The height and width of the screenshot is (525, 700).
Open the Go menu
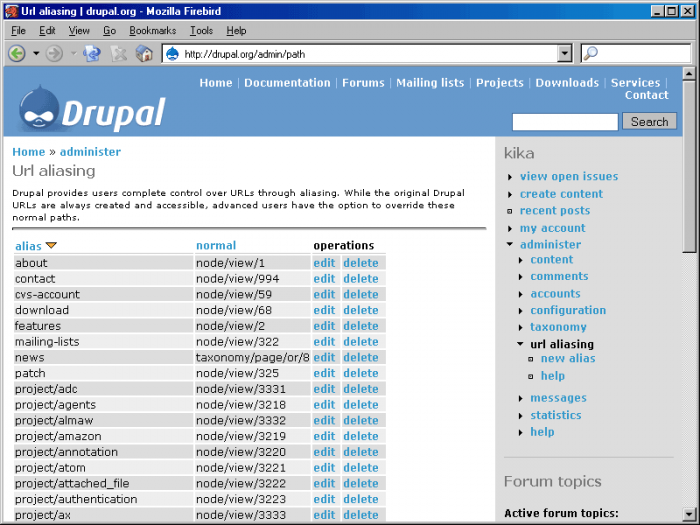[x=109, y=31]
